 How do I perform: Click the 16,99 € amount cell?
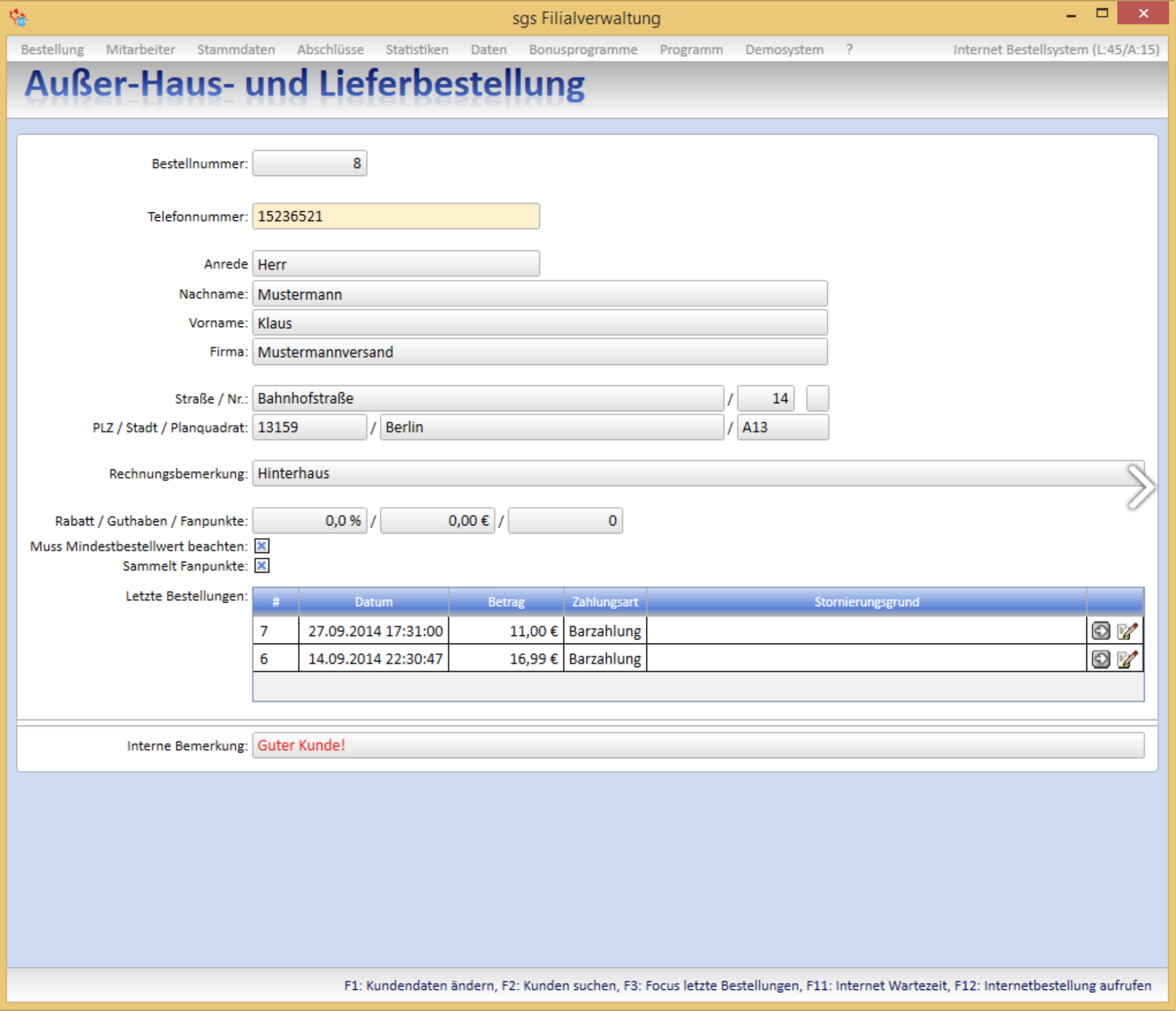(x=506, y=659)
